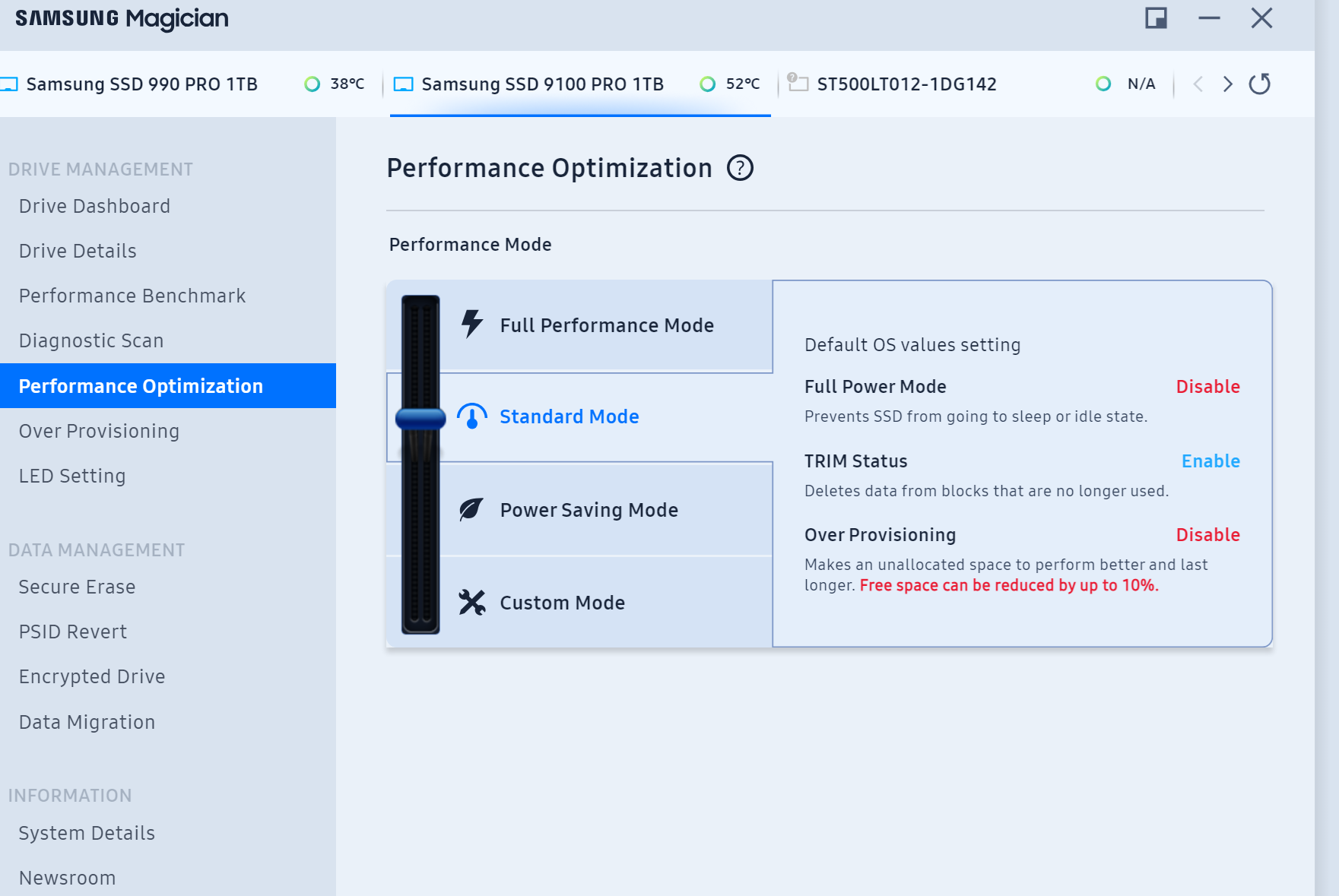This screenshot has height=896, width=1339.
Task: Click the 52°C temperature reading
Action: coord(743,84)
